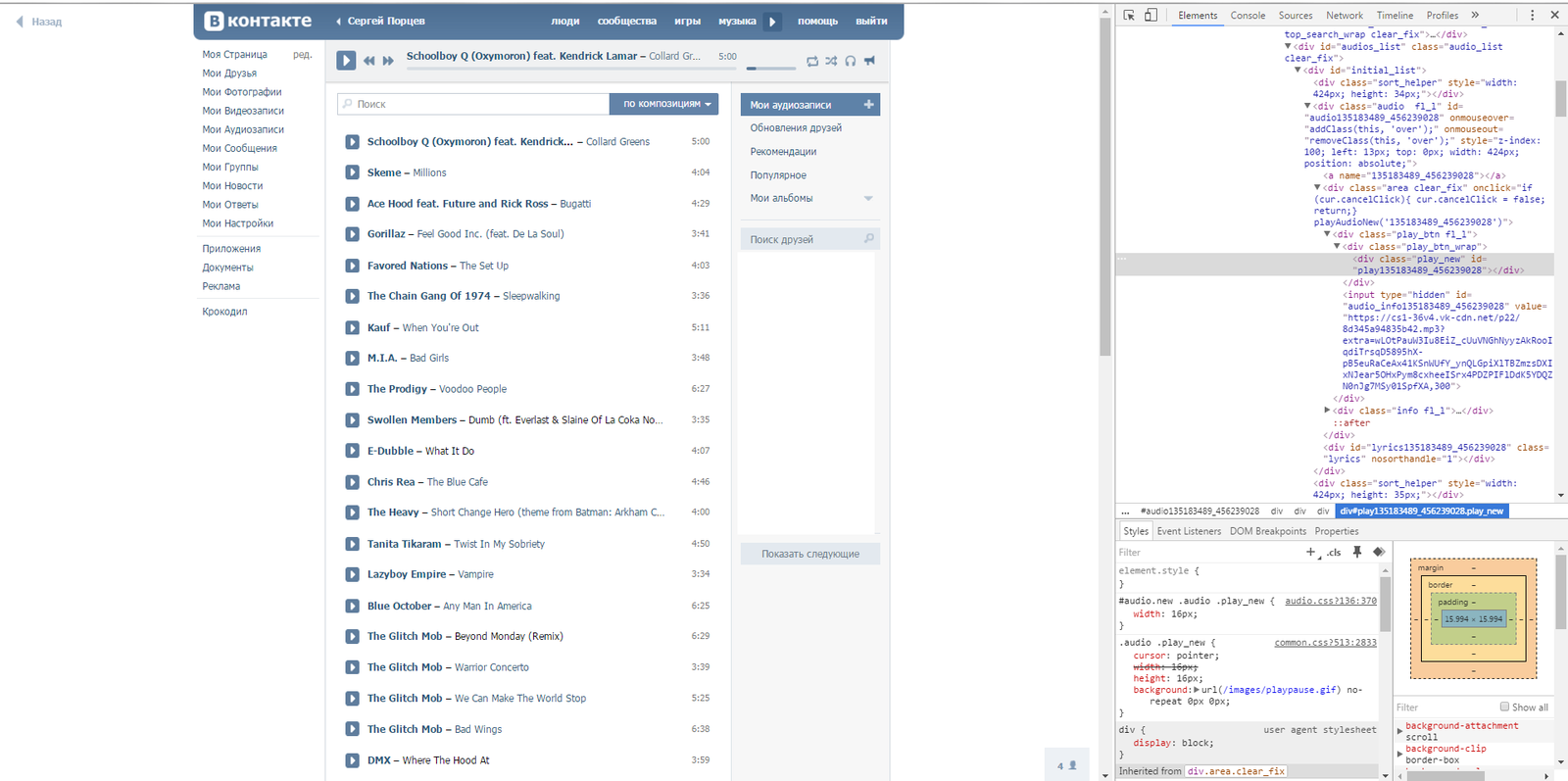
Task: Click the headphones icon in player
Action: (851, 61)
